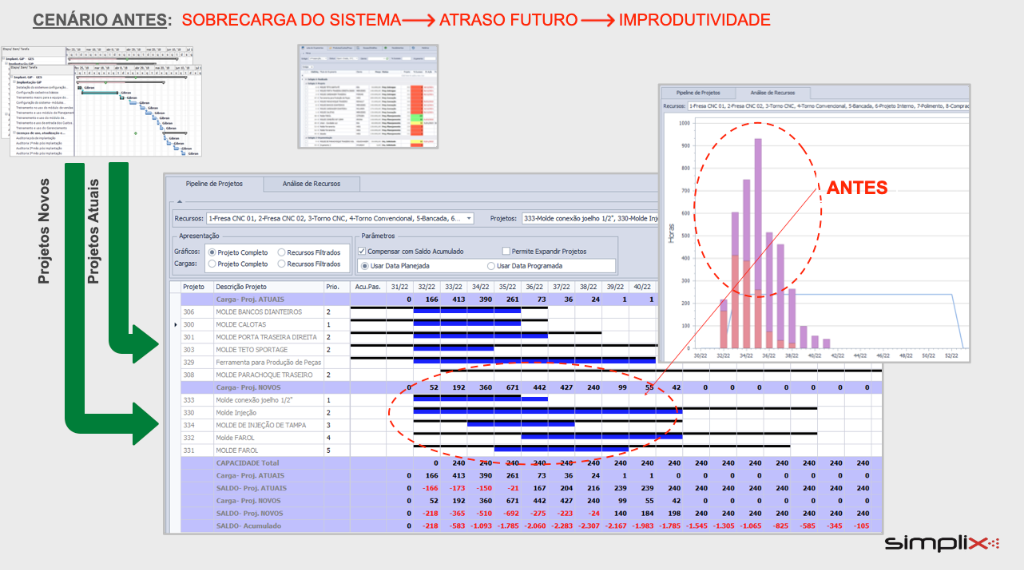Click the SALDO- Proj. NOVOS row label
Viewport: 1024px width, 570px height.
pyautogui.click(x=249, y=513)
